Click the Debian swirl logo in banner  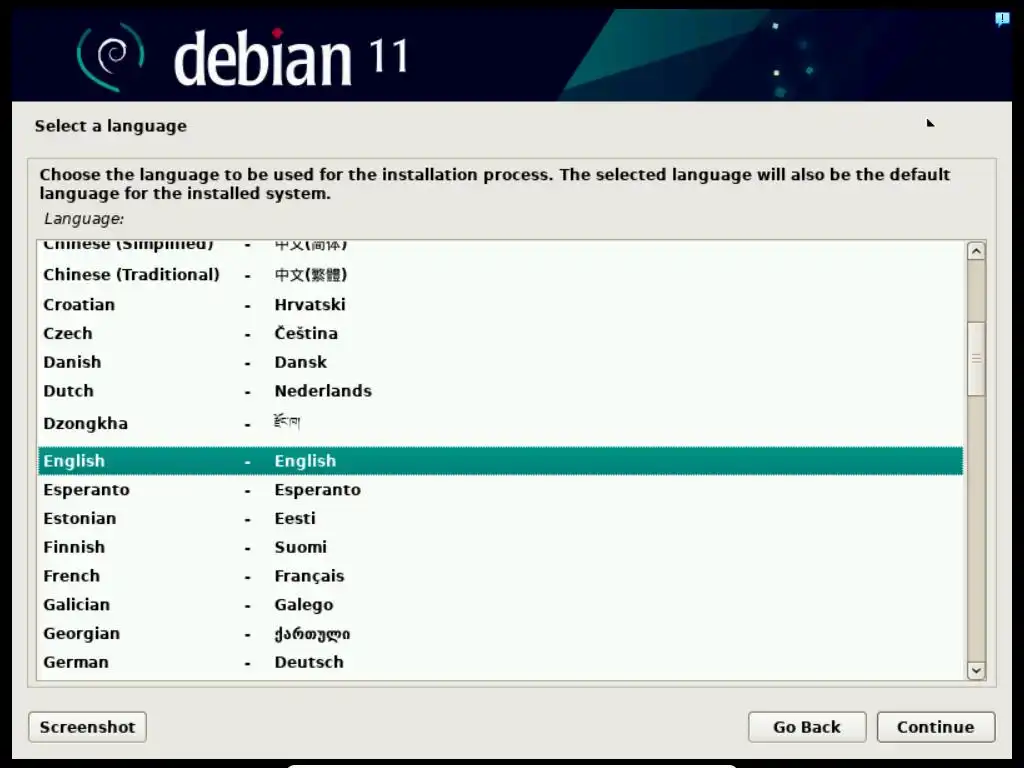[110, 57]
